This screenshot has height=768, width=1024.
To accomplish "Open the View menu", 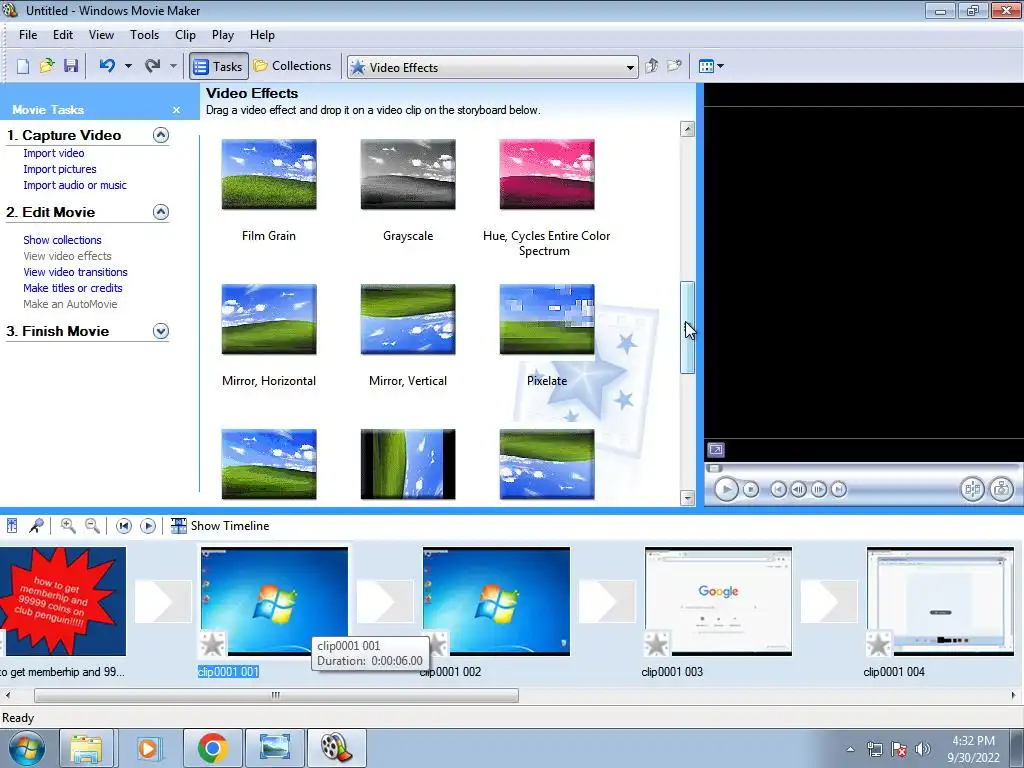I will coord(101,35).
